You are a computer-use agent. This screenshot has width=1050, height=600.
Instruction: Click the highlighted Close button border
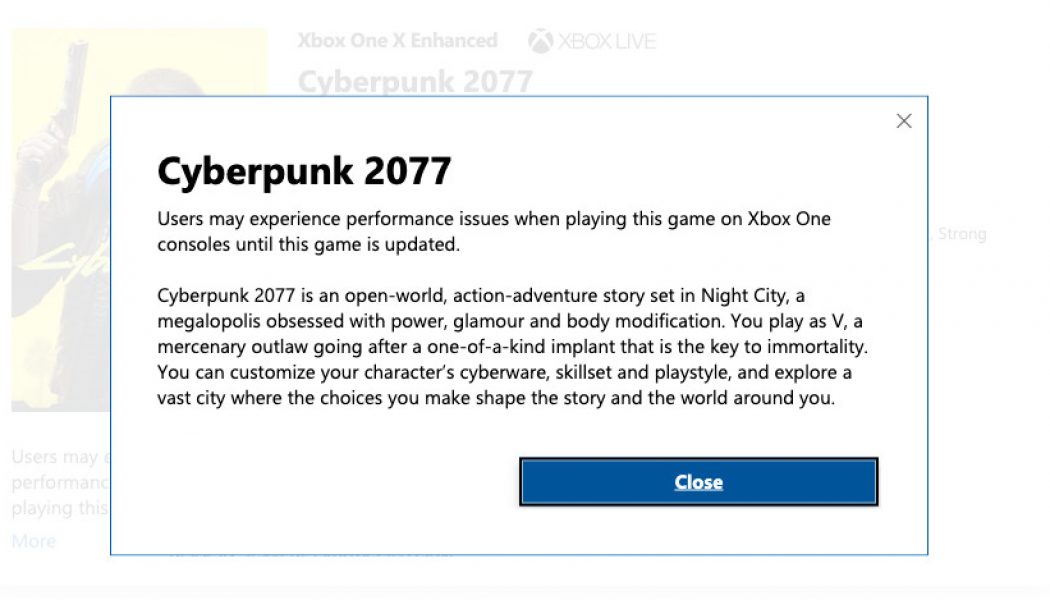(x=698, y=482)
